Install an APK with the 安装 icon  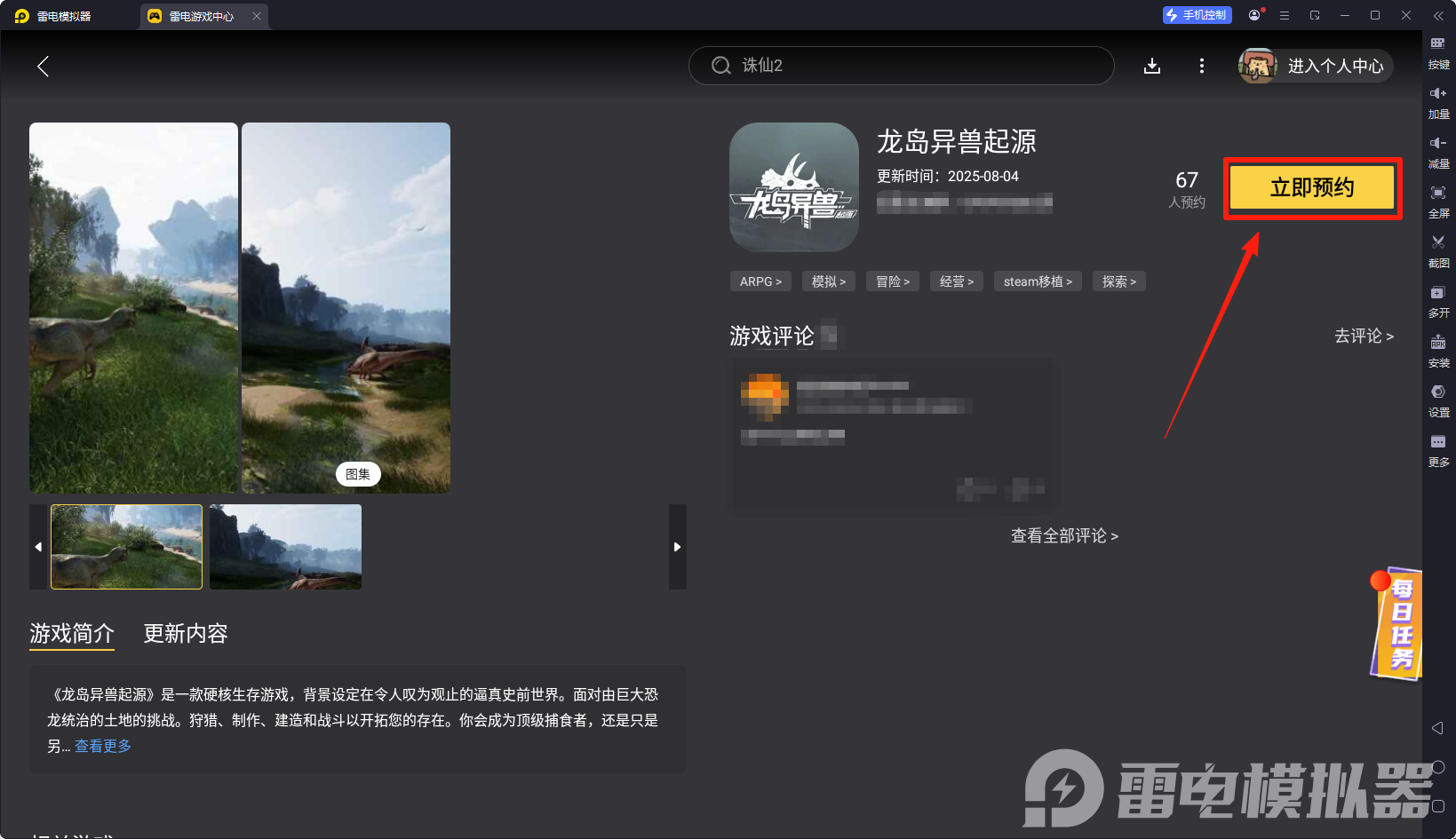[1439, 351]
